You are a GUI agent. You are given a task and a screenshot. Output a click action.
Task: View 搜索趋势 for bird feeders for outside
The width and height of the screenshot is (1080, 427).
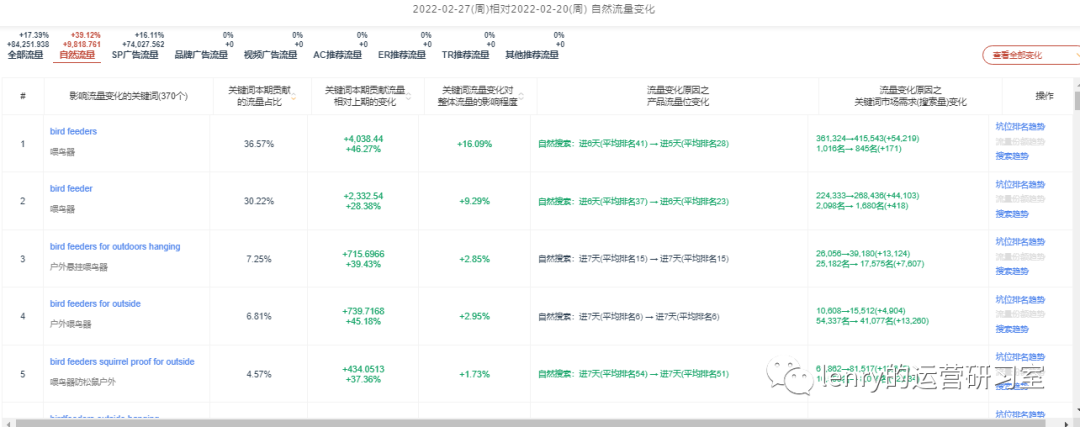click(x=1010, y=330)
